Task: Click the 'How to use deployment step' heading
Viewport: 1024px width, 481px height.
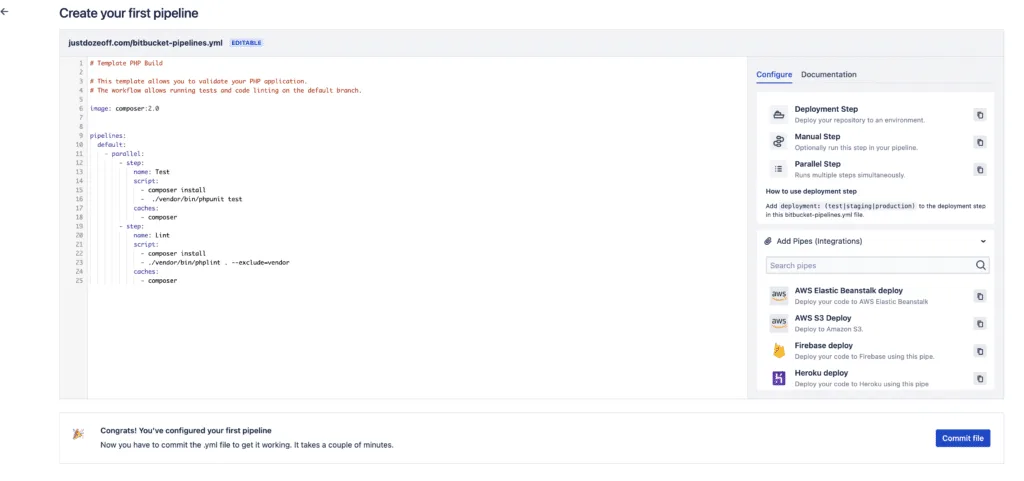Action: point(810,192)
